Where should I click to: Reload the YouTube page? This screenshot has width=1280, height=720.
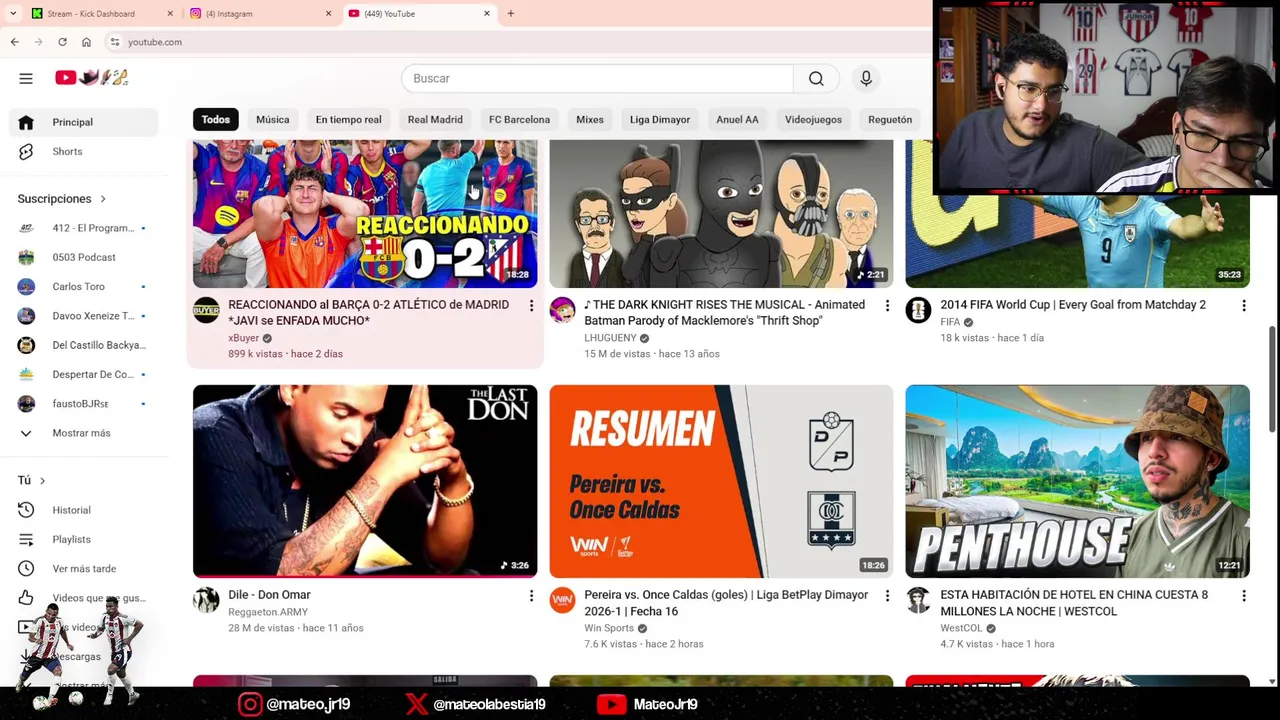(x=62, y=42)
